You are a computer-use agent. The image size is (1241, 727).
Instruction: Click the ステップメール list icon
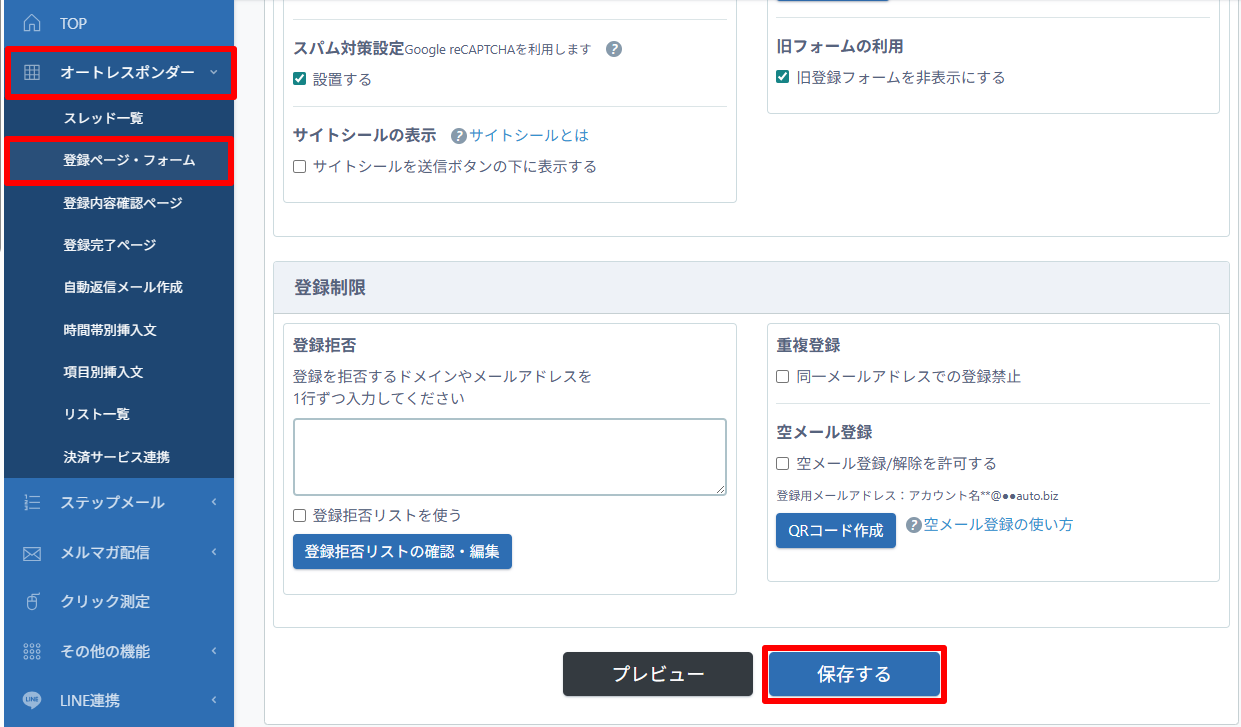pyautogui.click(x=32, y=502)
